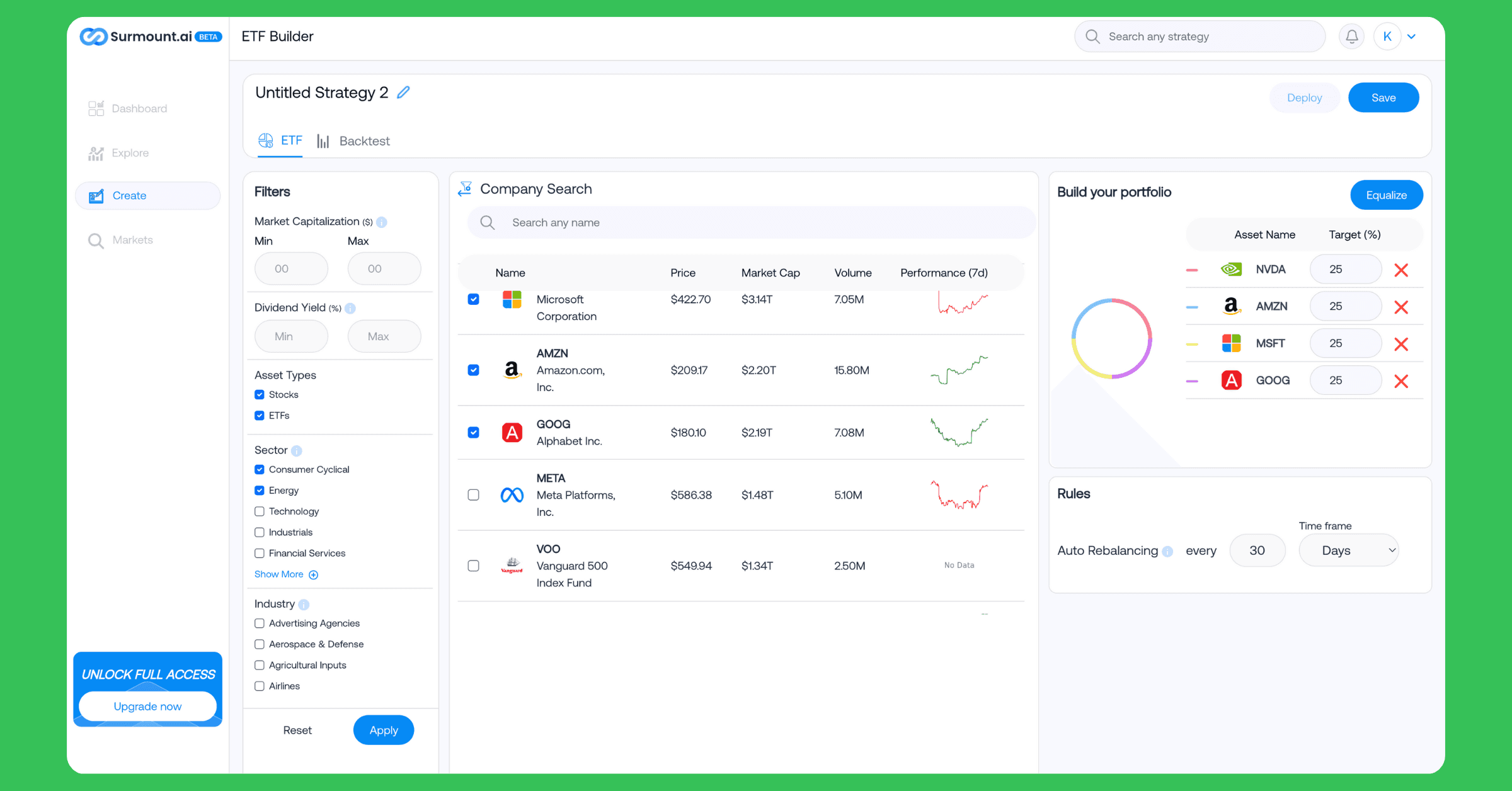Click Auto Rebalancing info icon
Image resolution: width=1512 pixels, height=791 pixels.
click(1167, 552)
